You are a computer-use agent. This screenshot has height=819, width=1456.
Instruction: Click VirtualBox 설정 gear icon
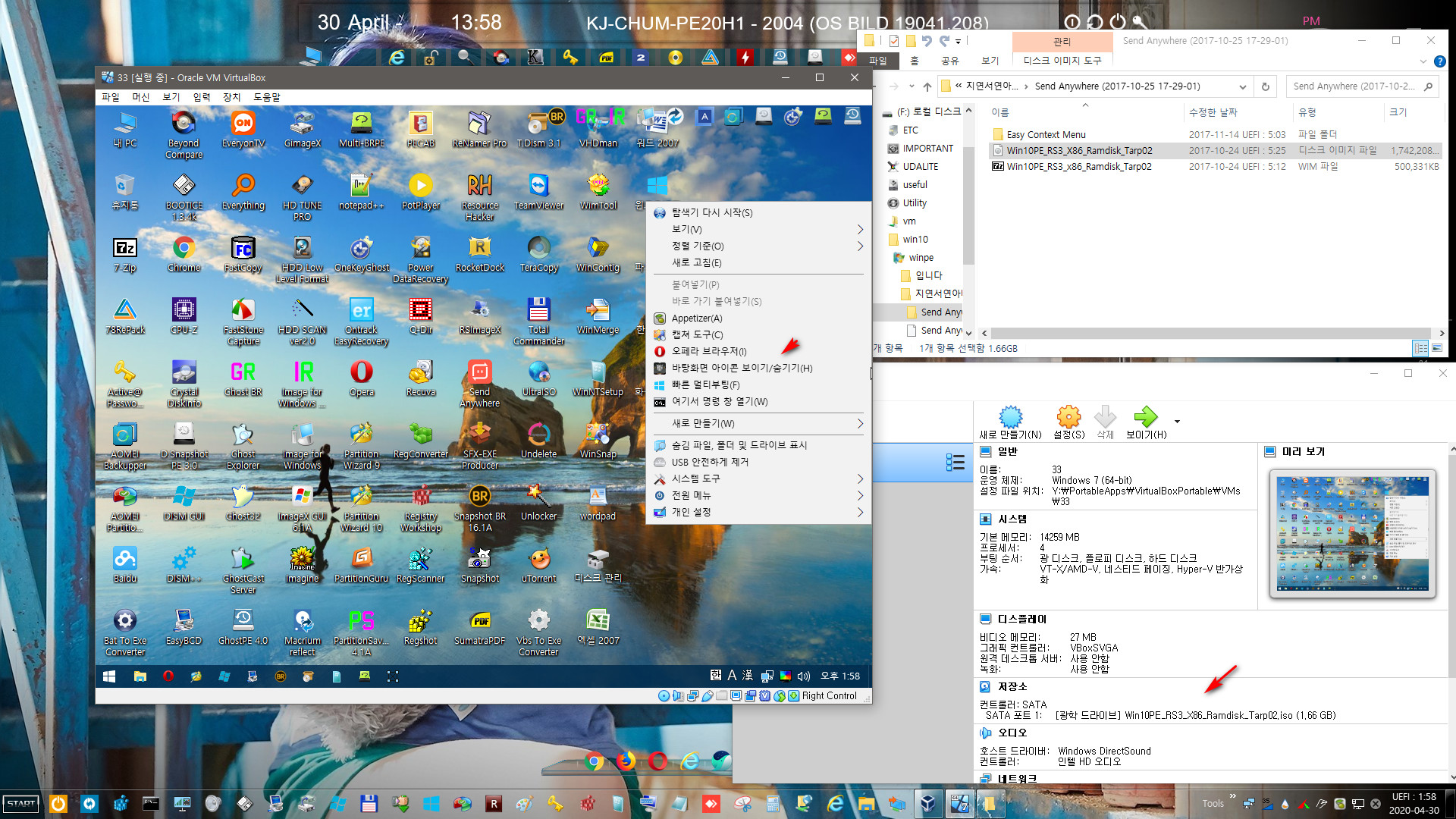1068,422
